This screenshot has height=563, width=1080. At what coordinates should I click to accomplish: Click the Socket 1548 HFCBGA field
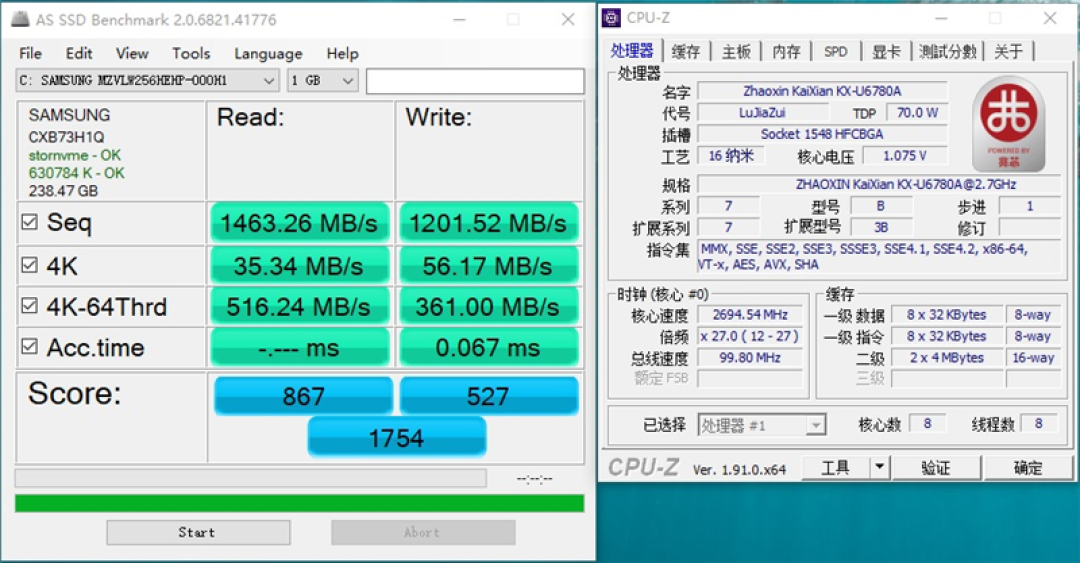point(822,134)
